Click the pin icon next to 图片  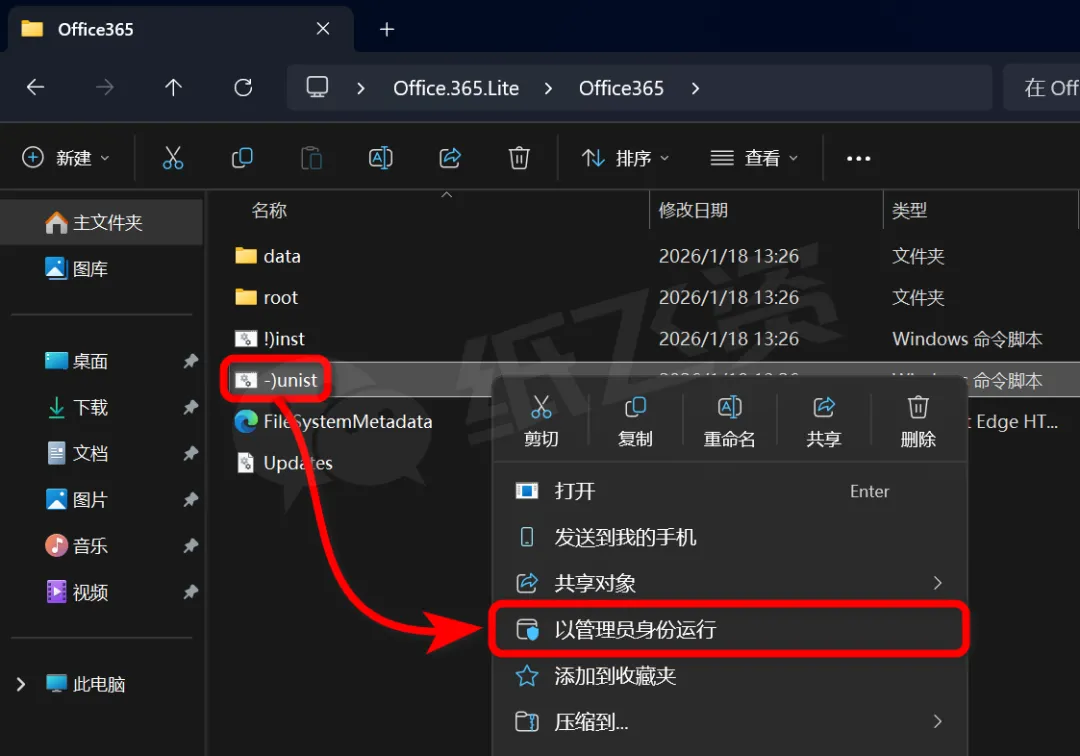tap(191, 499)
